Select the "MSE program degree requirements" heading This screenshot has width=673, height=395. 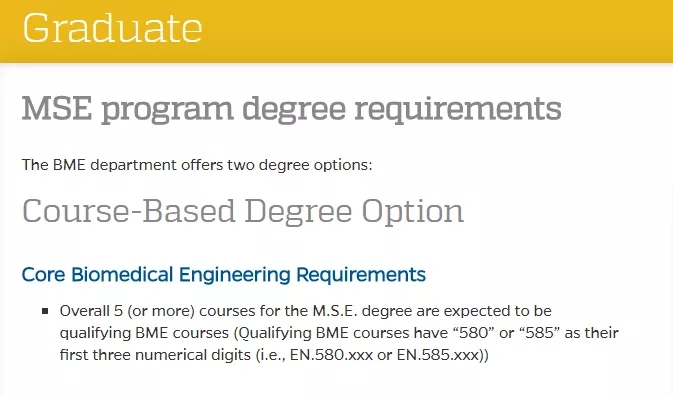tap(291, 109)
